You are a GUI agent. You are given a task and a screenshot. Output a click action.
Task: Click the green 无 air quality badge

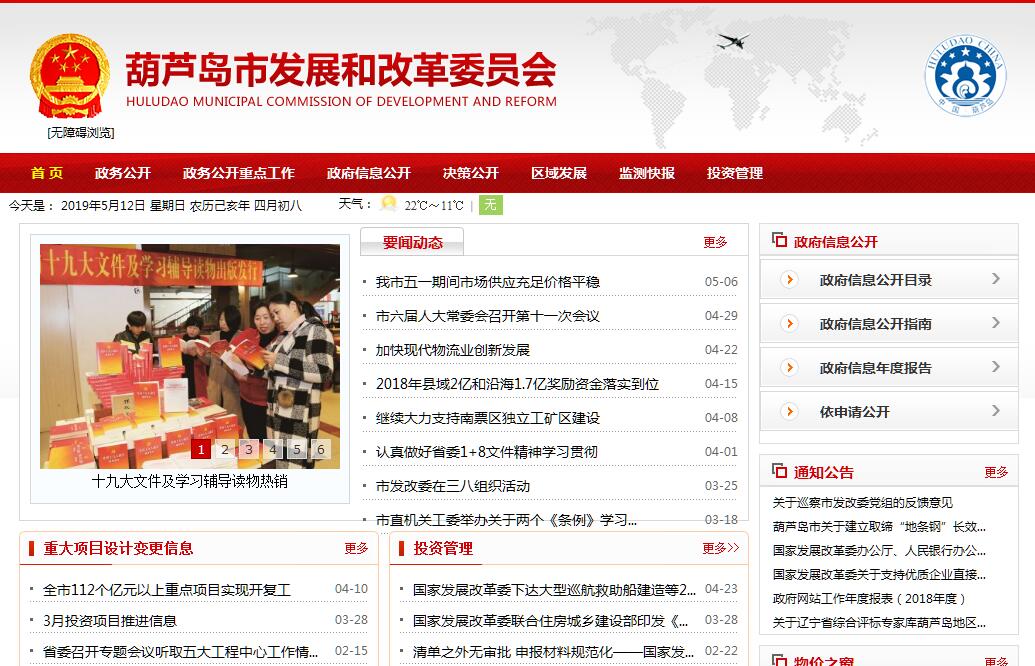(x=490, y=205)
